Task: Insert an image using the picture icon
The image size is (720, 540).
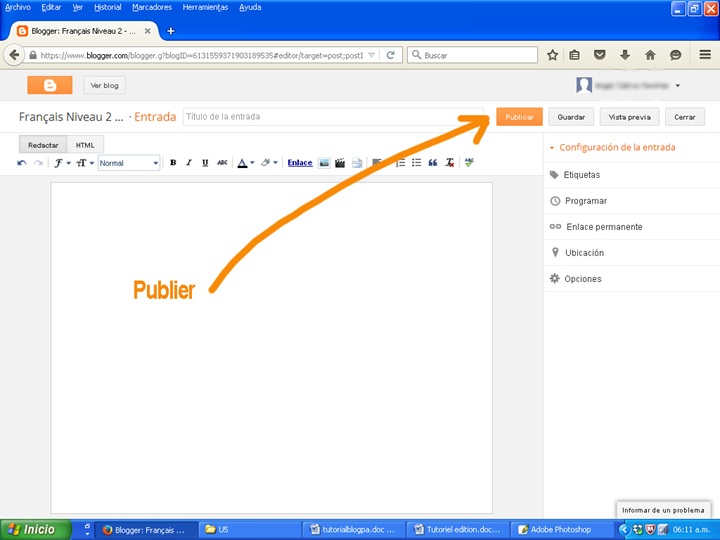Action: [x=324, y=163]
